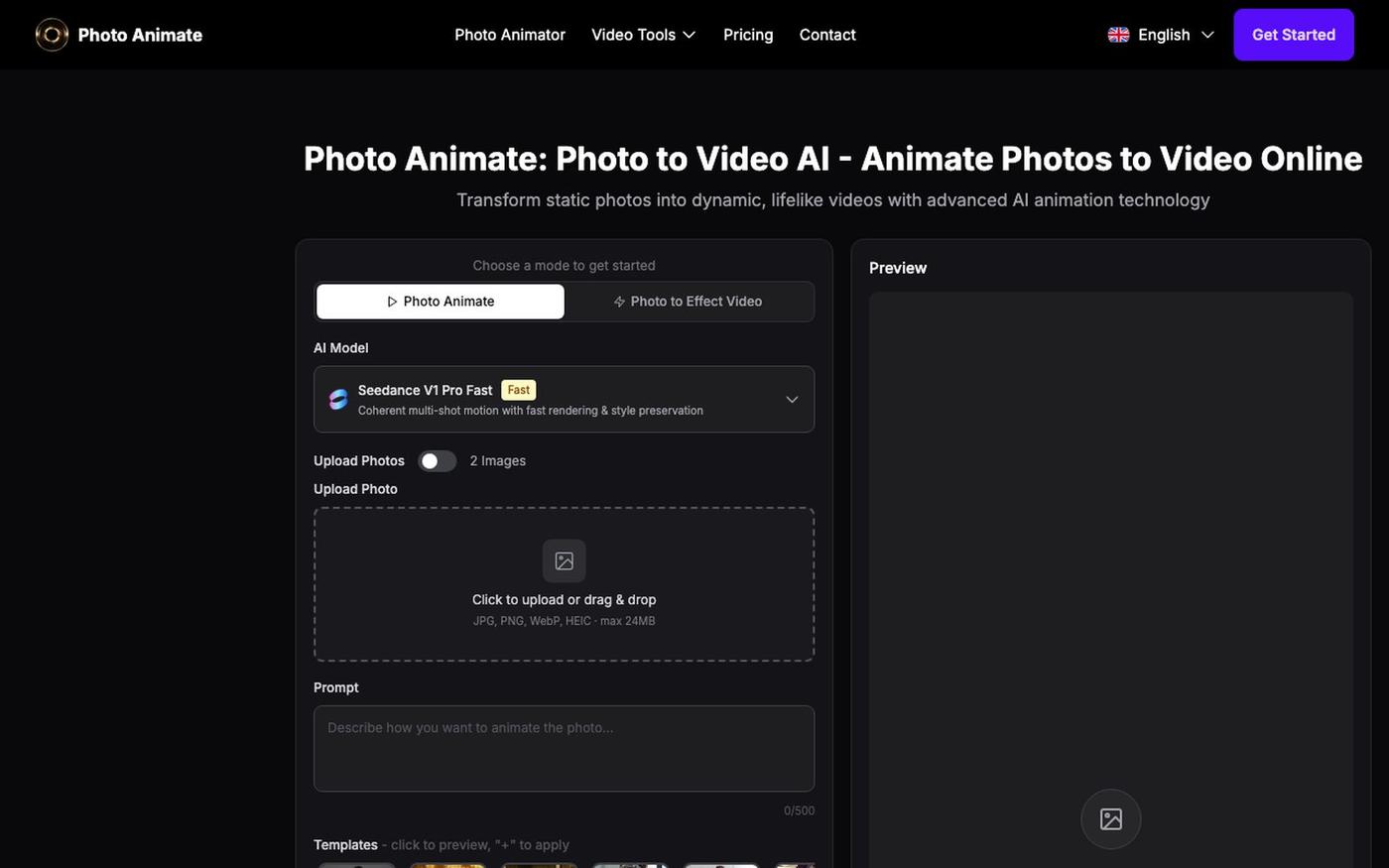
Task: Expand the AI Model chevron
Action: [x=792, y=400]
